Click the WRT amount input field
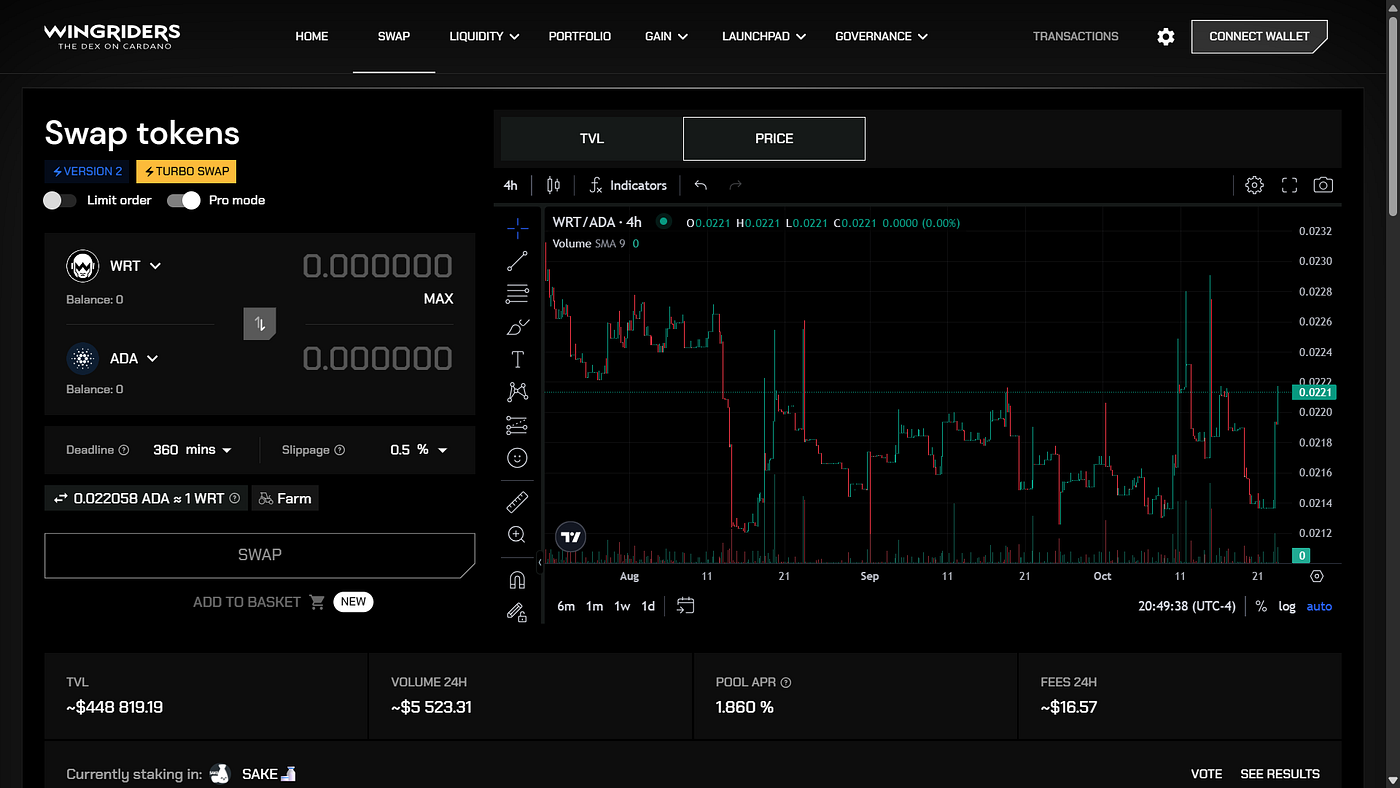The image size is (1400, 788). click(377, 266)
